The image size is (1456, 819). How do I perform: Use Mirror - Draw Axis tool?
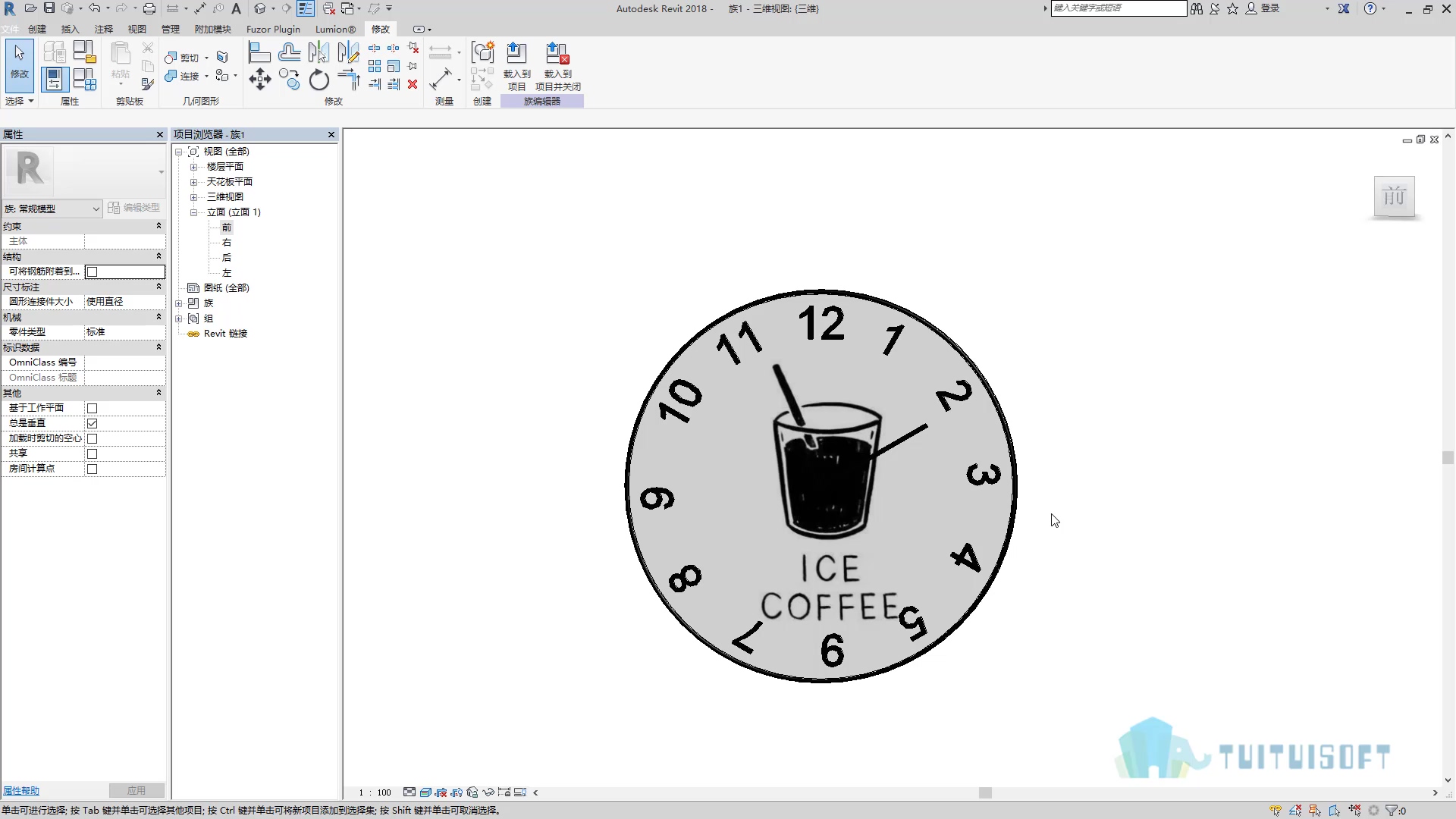click(349, 52)
